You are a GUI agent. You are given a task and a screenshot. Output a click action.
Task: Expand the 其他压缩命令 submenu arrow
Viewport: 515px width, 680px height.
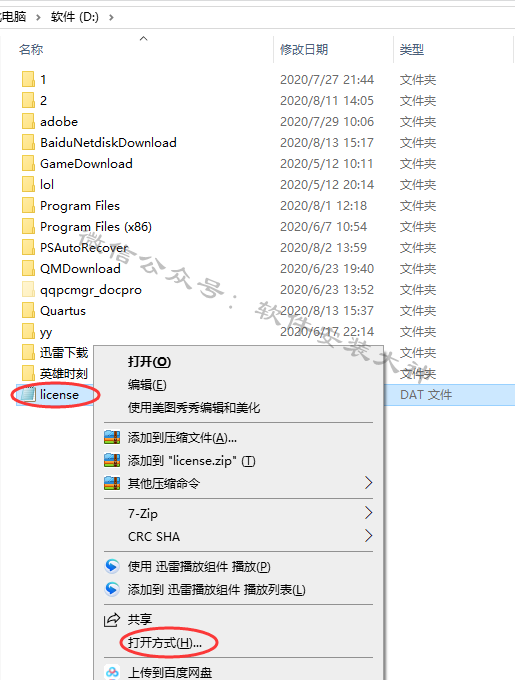pyautogui.click(x=368, y=483)
